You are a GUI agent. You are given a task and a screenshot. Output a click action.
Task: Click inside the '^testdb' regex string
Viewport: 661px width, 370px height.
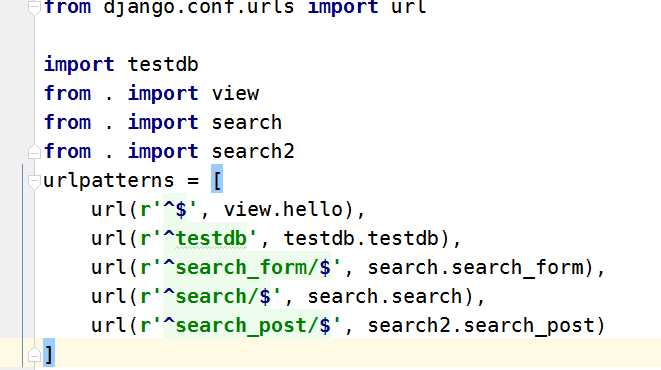tap(209, 239)
